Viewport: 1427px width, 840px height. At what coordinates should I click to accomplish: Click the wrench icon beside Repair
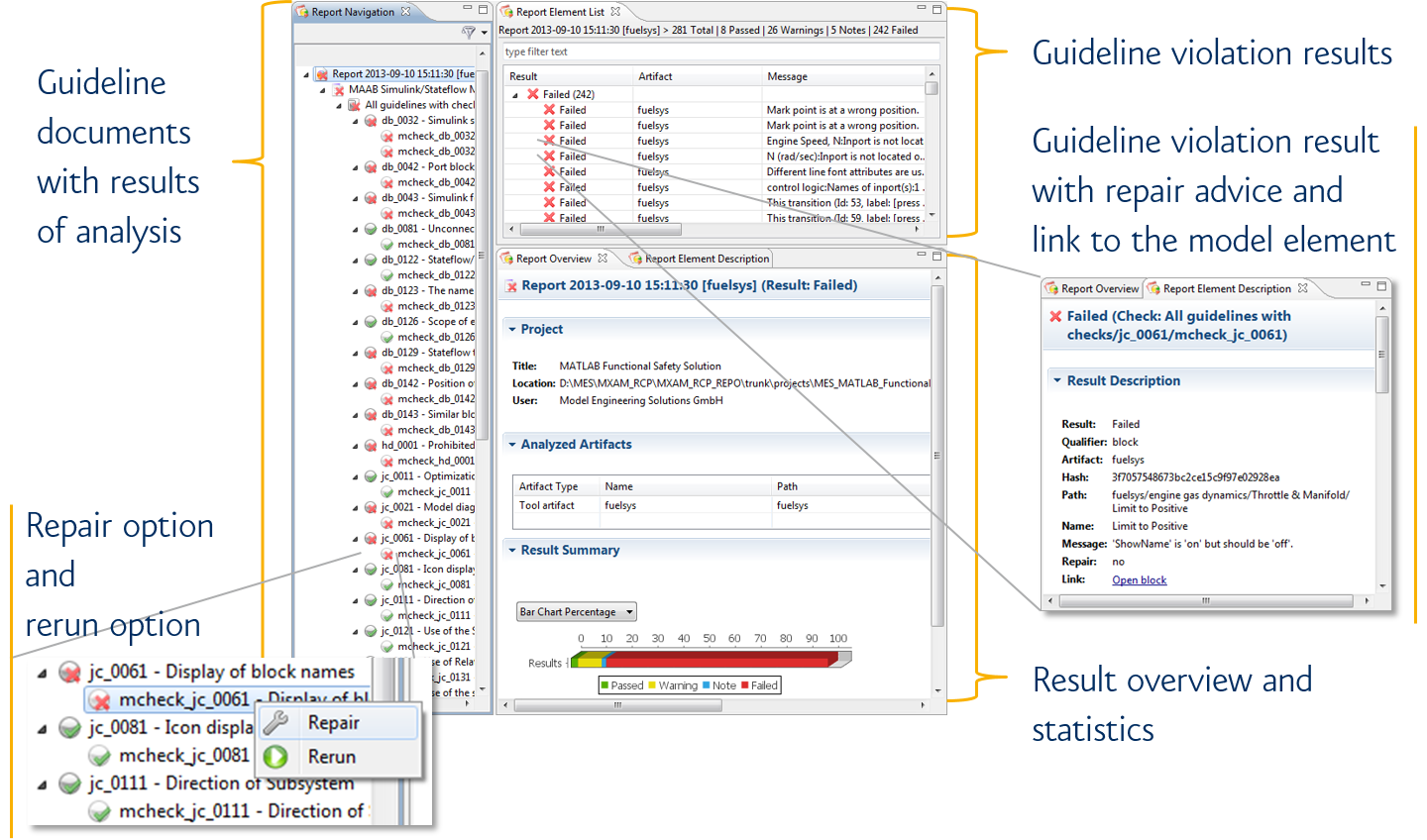click(x=276, y=723)
